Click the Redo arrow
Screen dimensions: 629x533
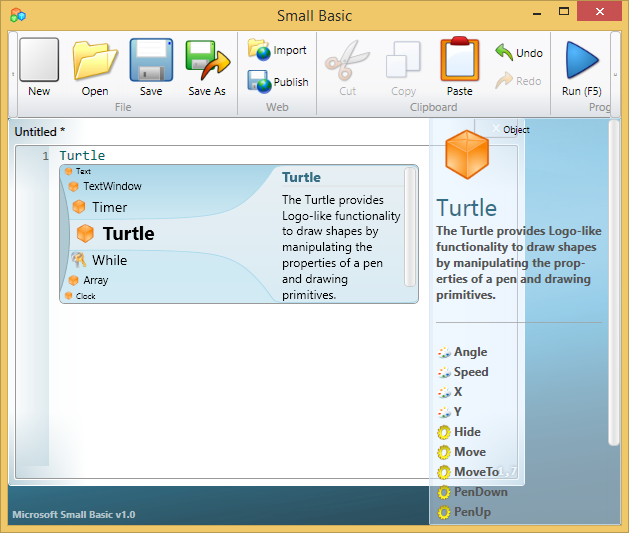(504, 80)
